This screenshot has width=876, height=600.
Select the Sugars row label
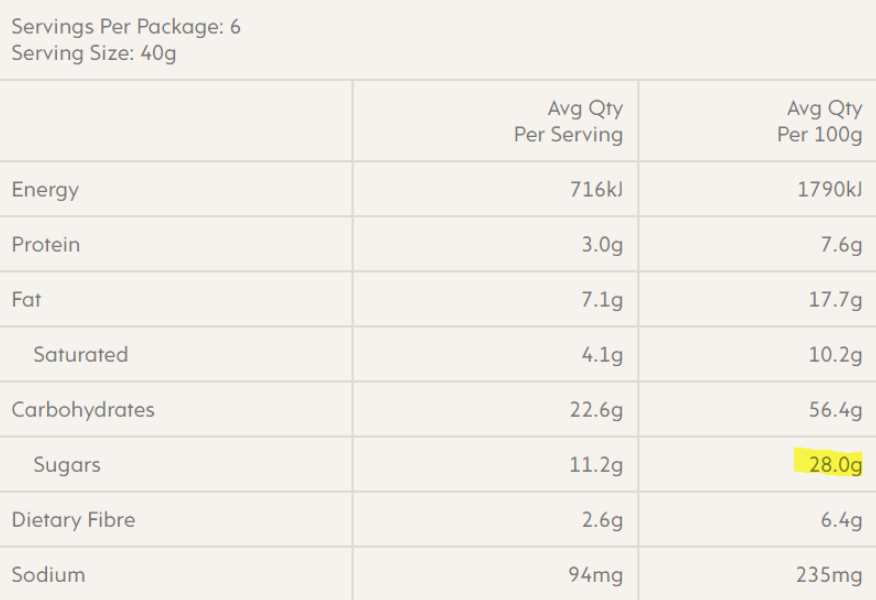coord(67,465)
